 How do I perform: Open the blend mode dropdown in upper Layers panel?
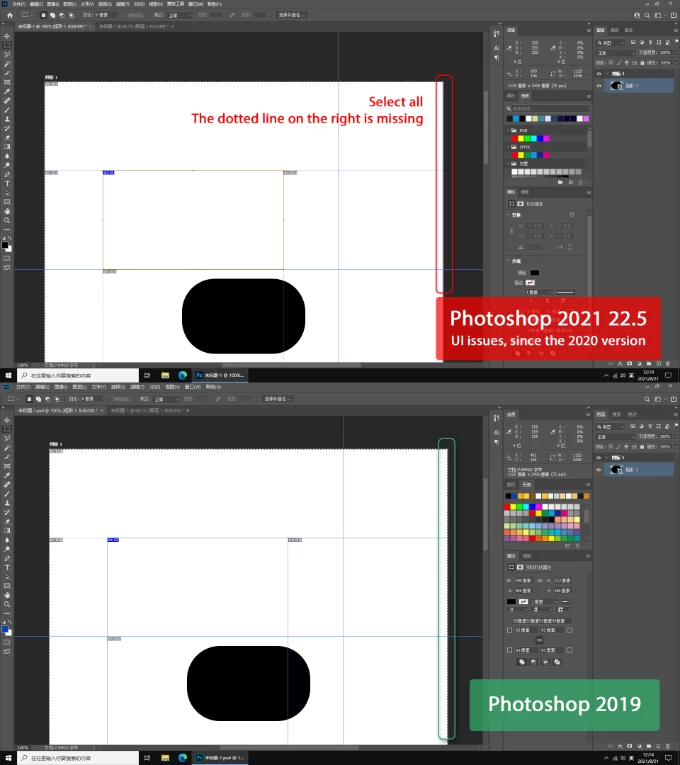(x=616, y=53)
